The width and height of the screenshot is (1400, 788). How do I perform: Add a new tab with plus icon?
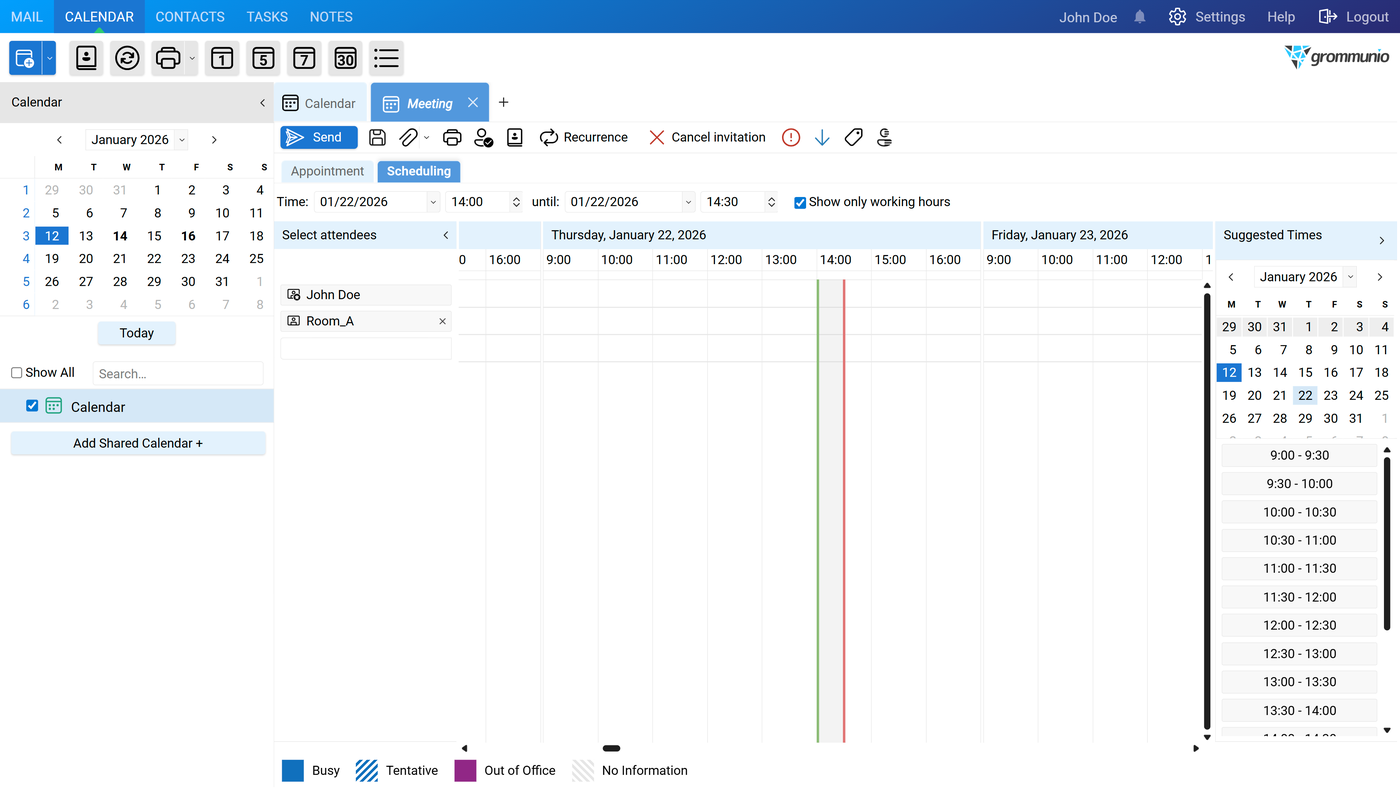click(x=503, y=102)
